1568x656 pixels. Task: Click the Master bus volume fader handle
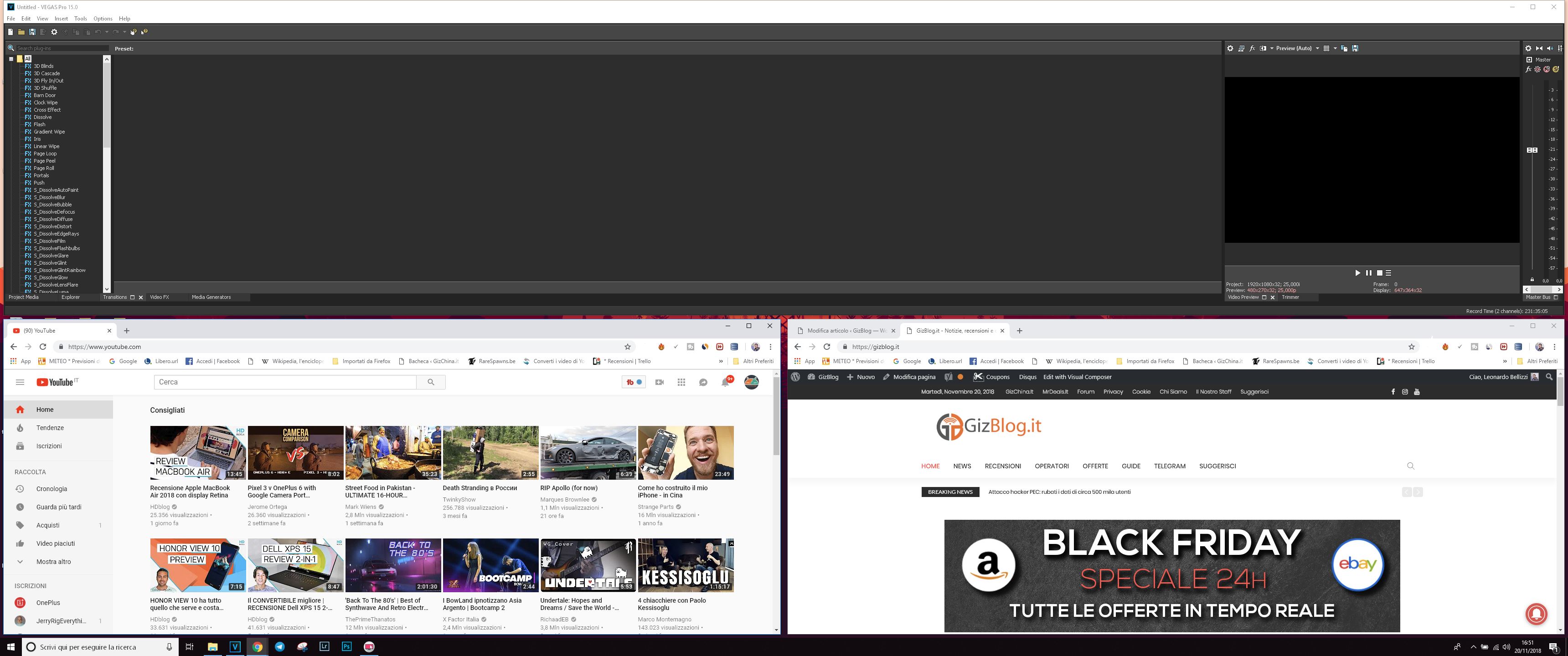click(1532, 150)
